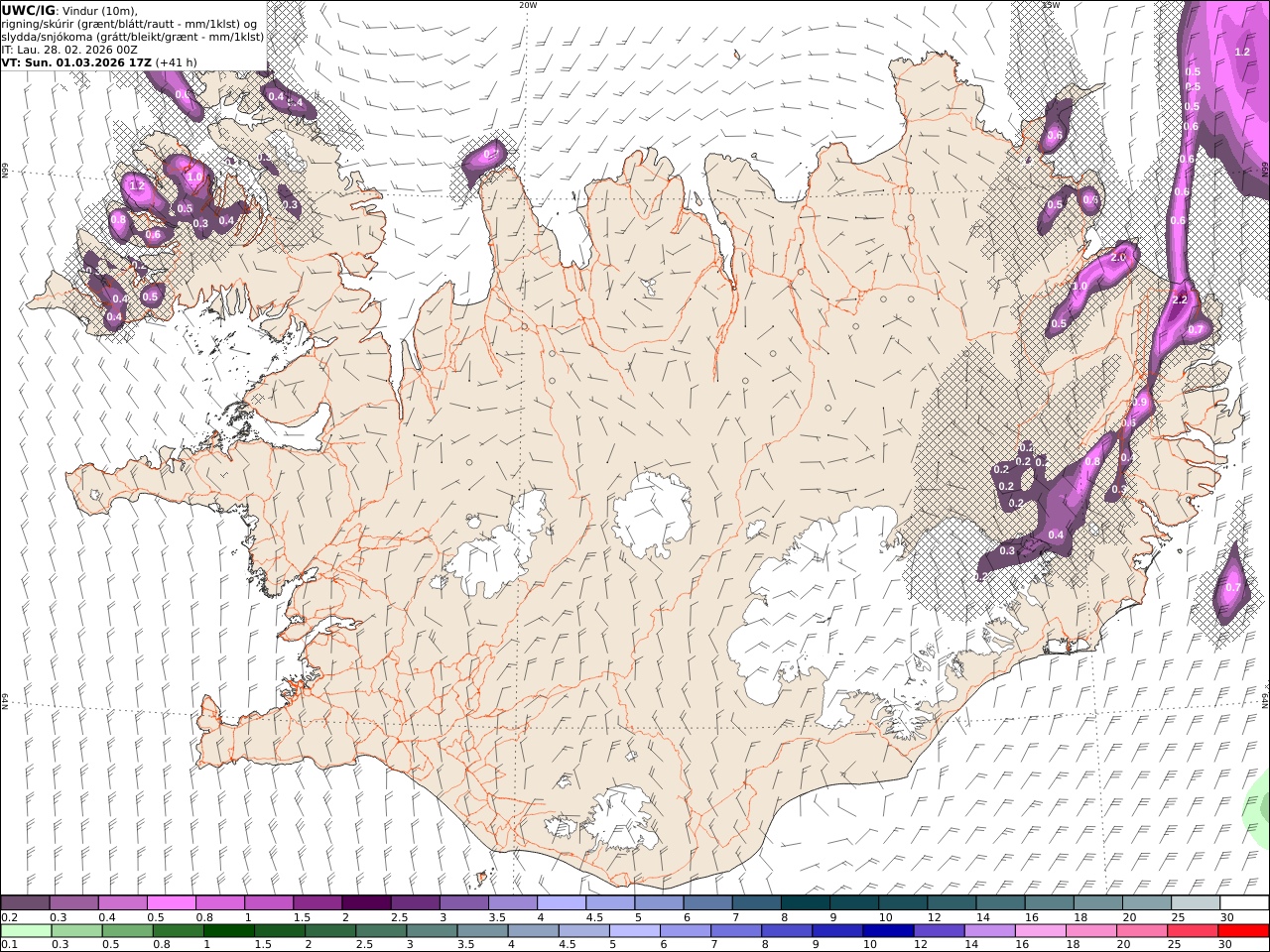Click the valid time 'VT: Sun. 01.03.2026 17Z'
The width and height of the screenshot is (1270, 952).
click(x=76, y=62)
